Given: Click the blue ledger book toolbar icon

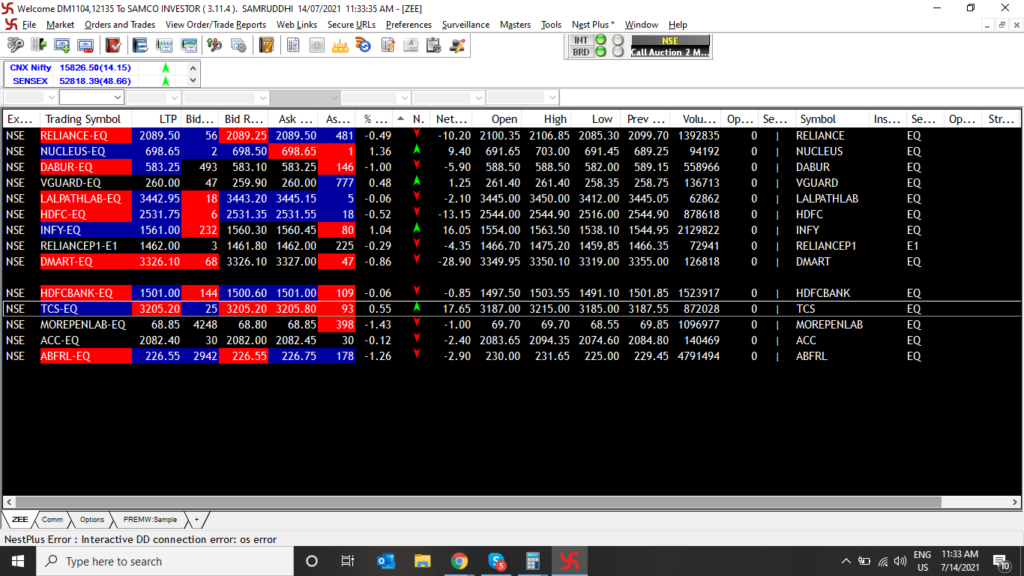Looking at the screenshot, I should (139, 45).
